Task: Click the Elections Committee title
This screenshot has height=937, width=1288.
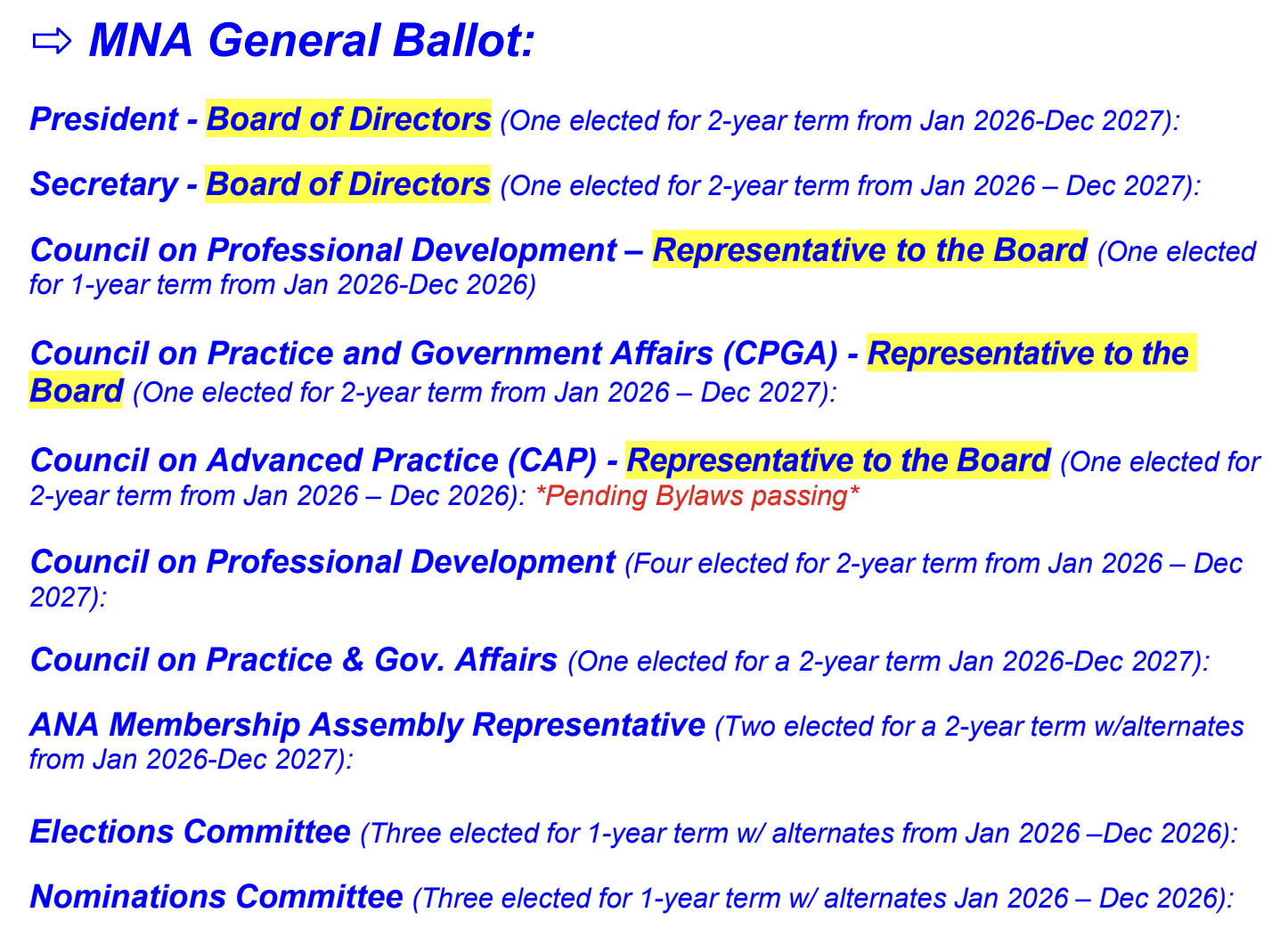Action: coord(190,832)
